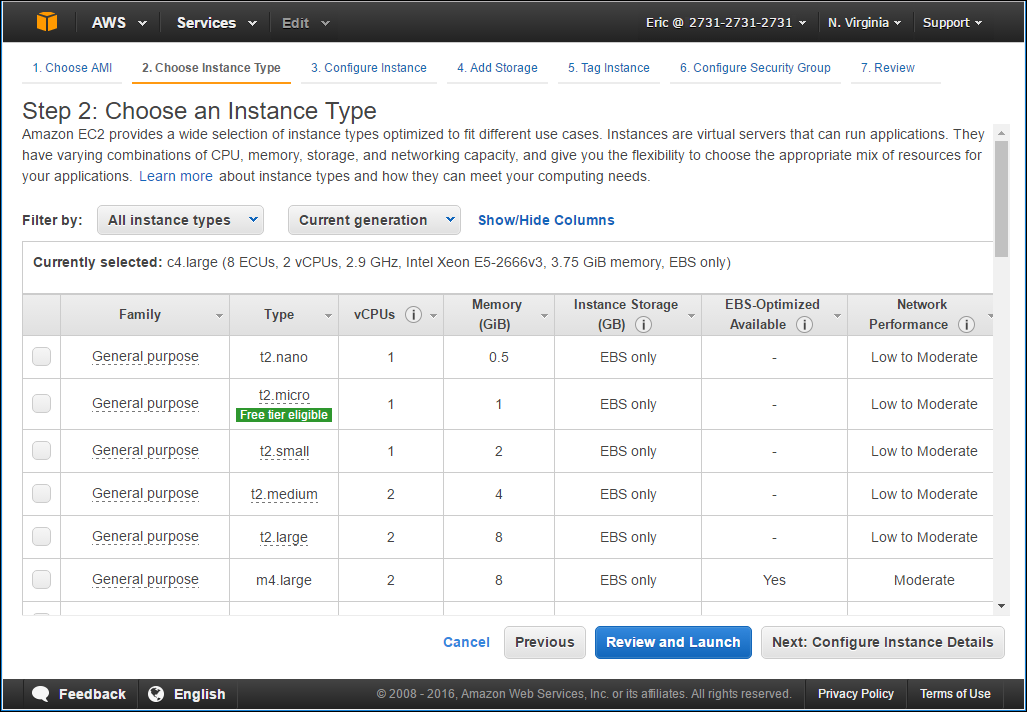Open the N. Virginia region dropdown
The height and width of the screenshot is (712, 1027).
pos(865,23)
